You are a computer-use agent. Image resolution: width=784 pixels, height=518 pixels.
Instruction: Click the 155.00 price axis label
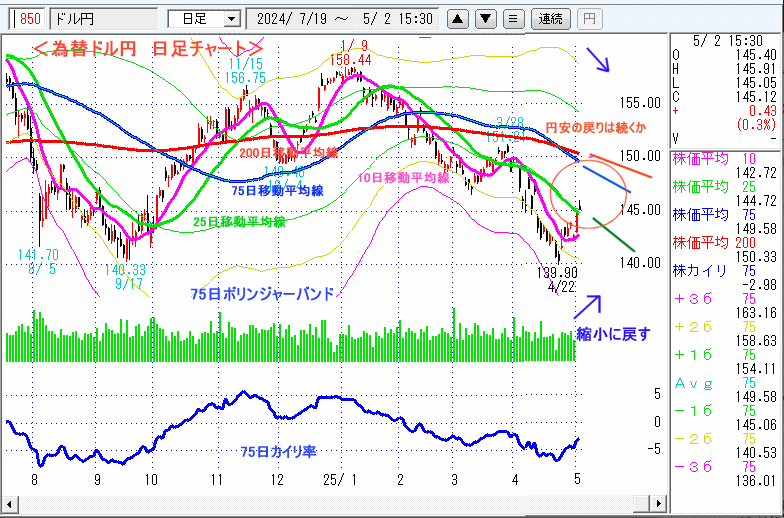coord(640,104)
